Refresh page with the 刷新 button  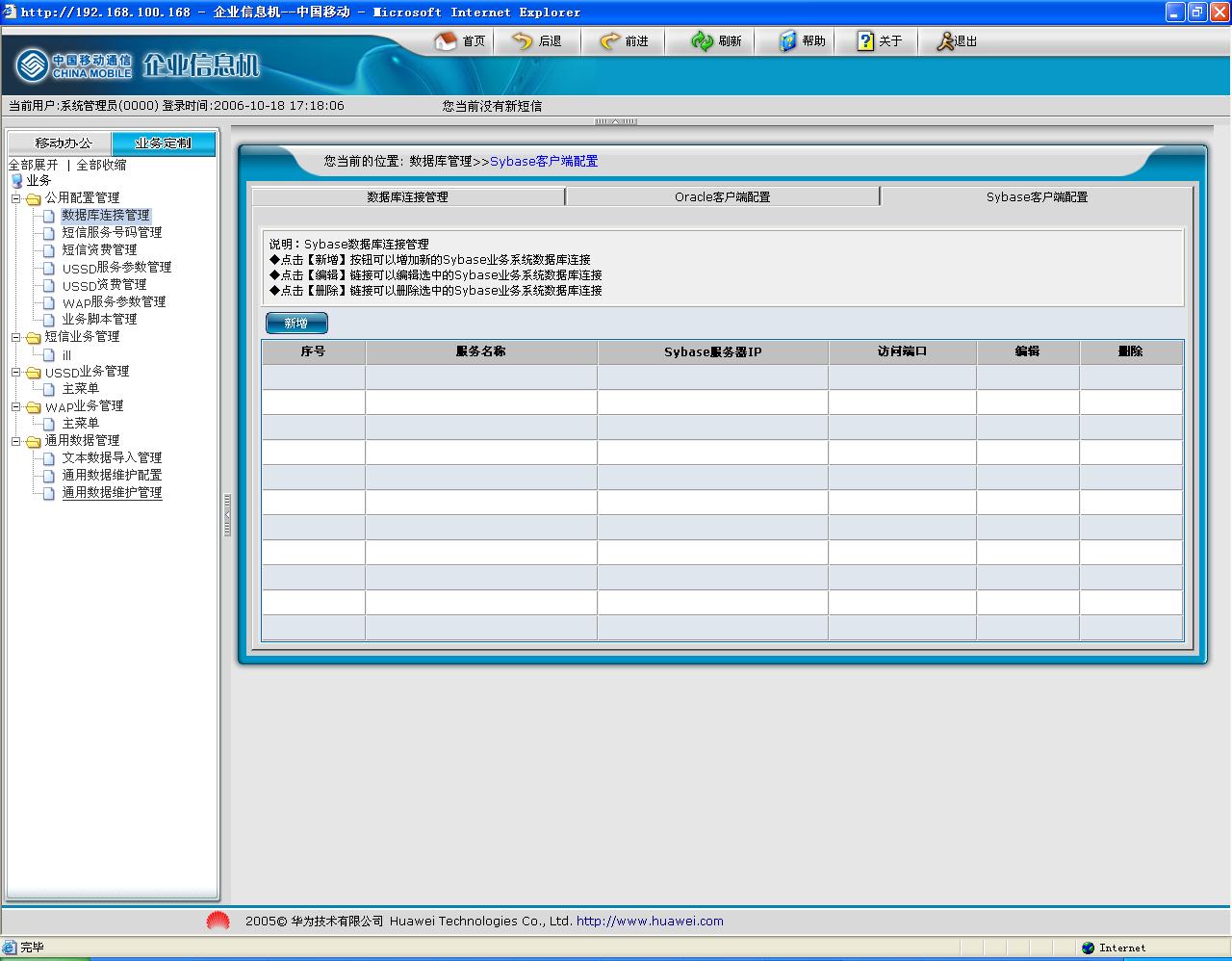[x=716, y=41]
